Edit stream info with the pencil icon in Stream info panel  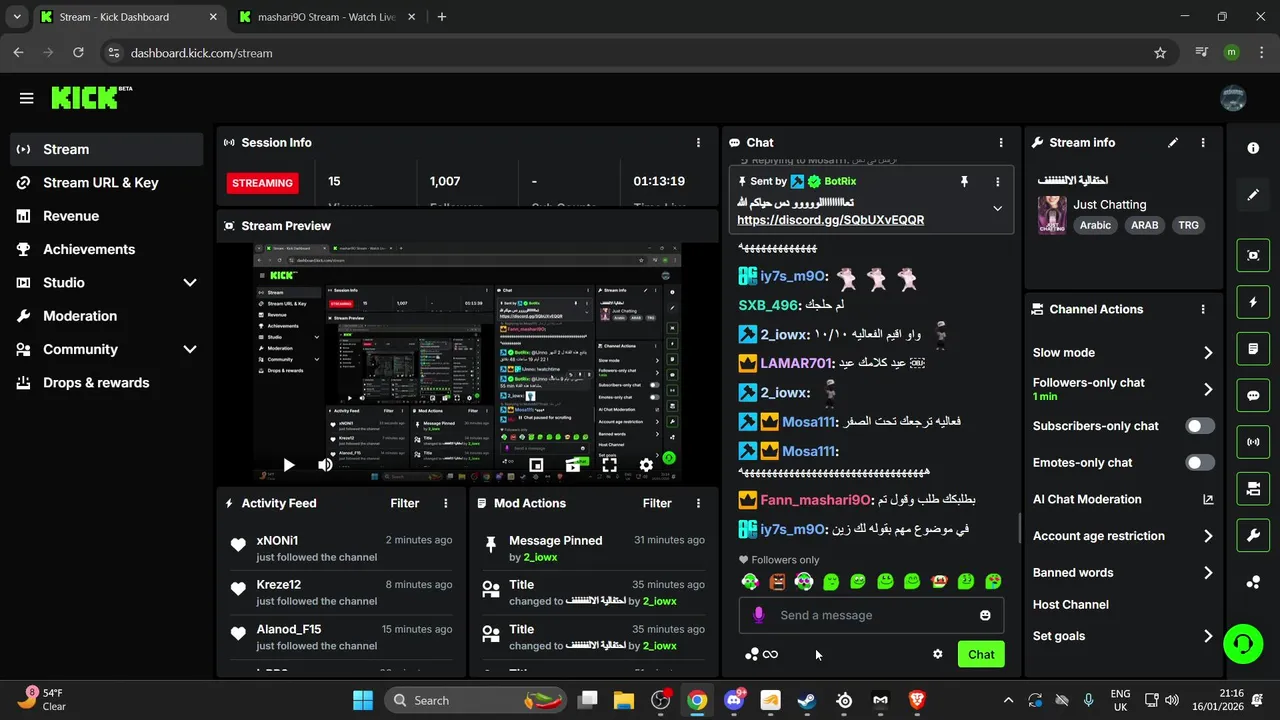1173,143
